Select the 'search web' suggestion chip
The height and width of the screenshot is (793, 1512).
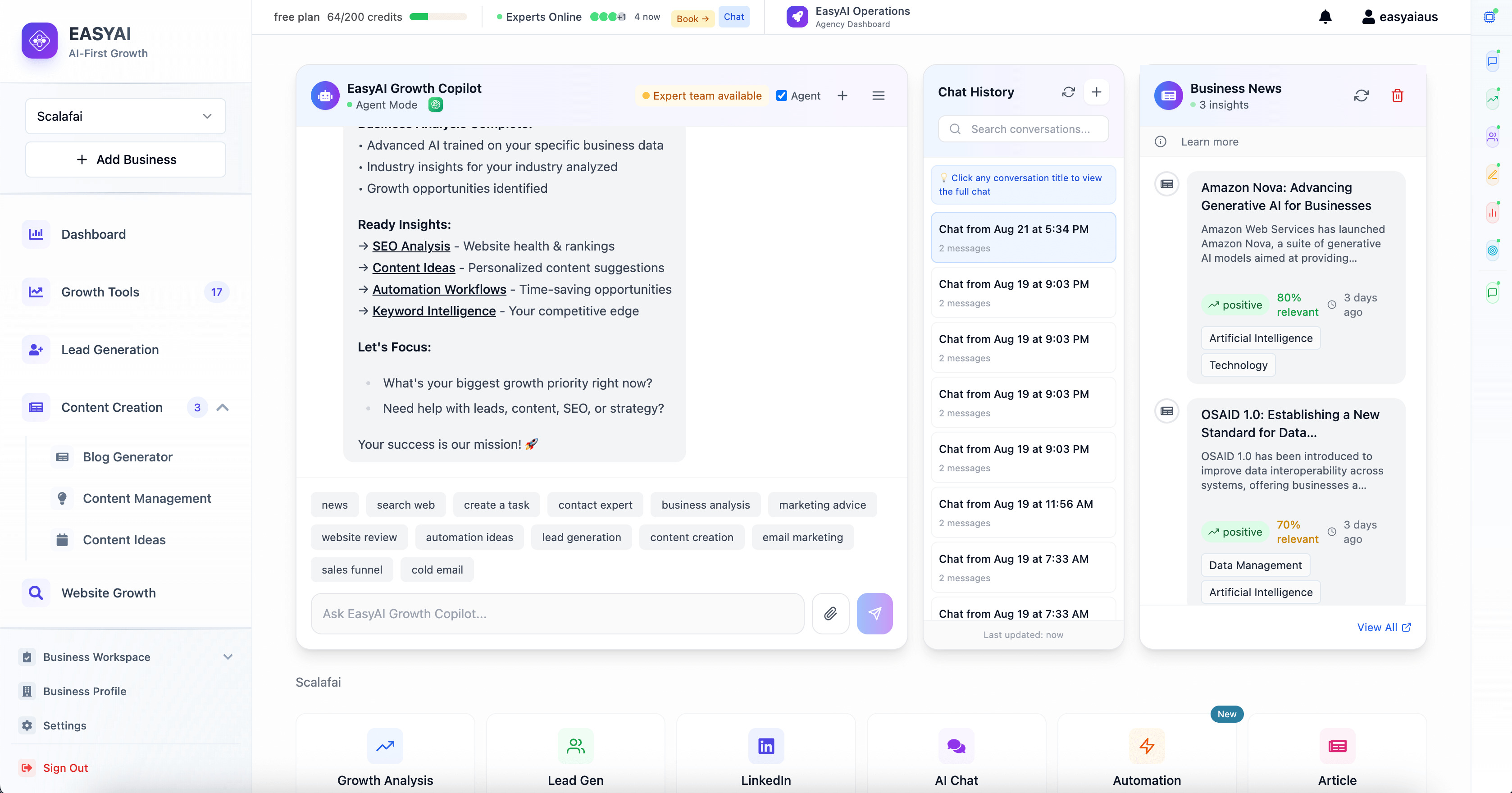click(405, 505)
